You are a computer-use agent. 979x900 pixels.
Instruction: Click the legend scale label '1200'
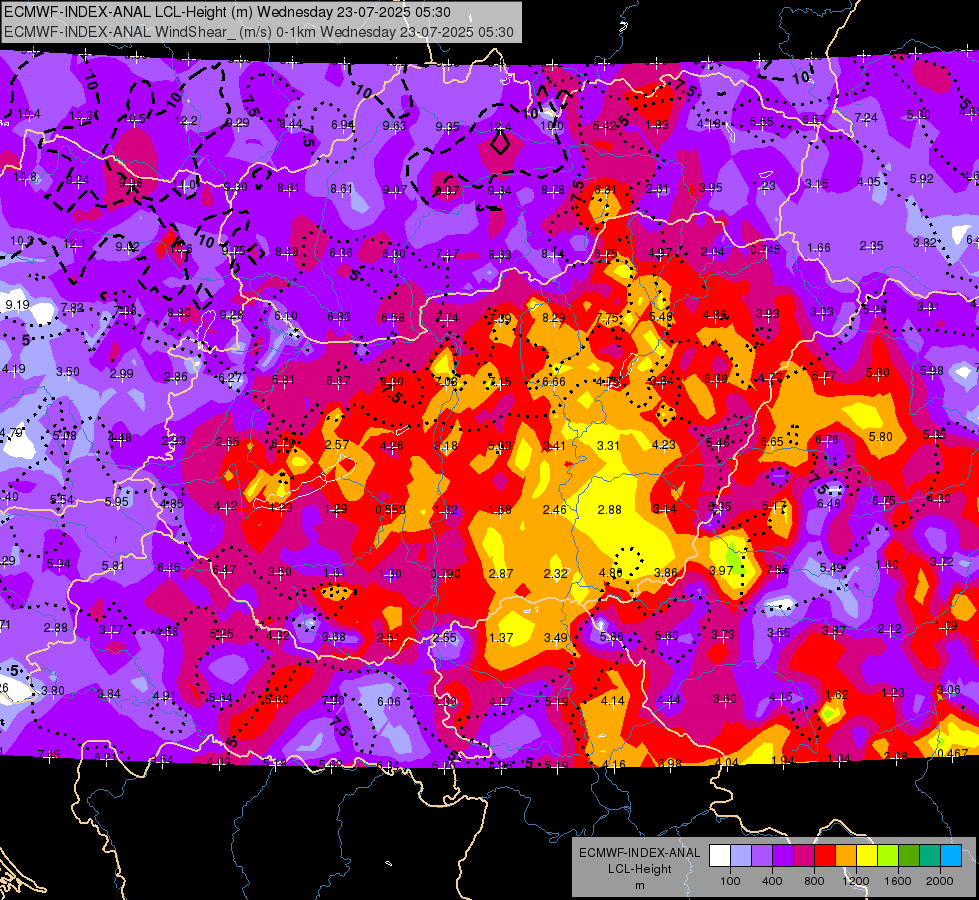tap(856, 881)
